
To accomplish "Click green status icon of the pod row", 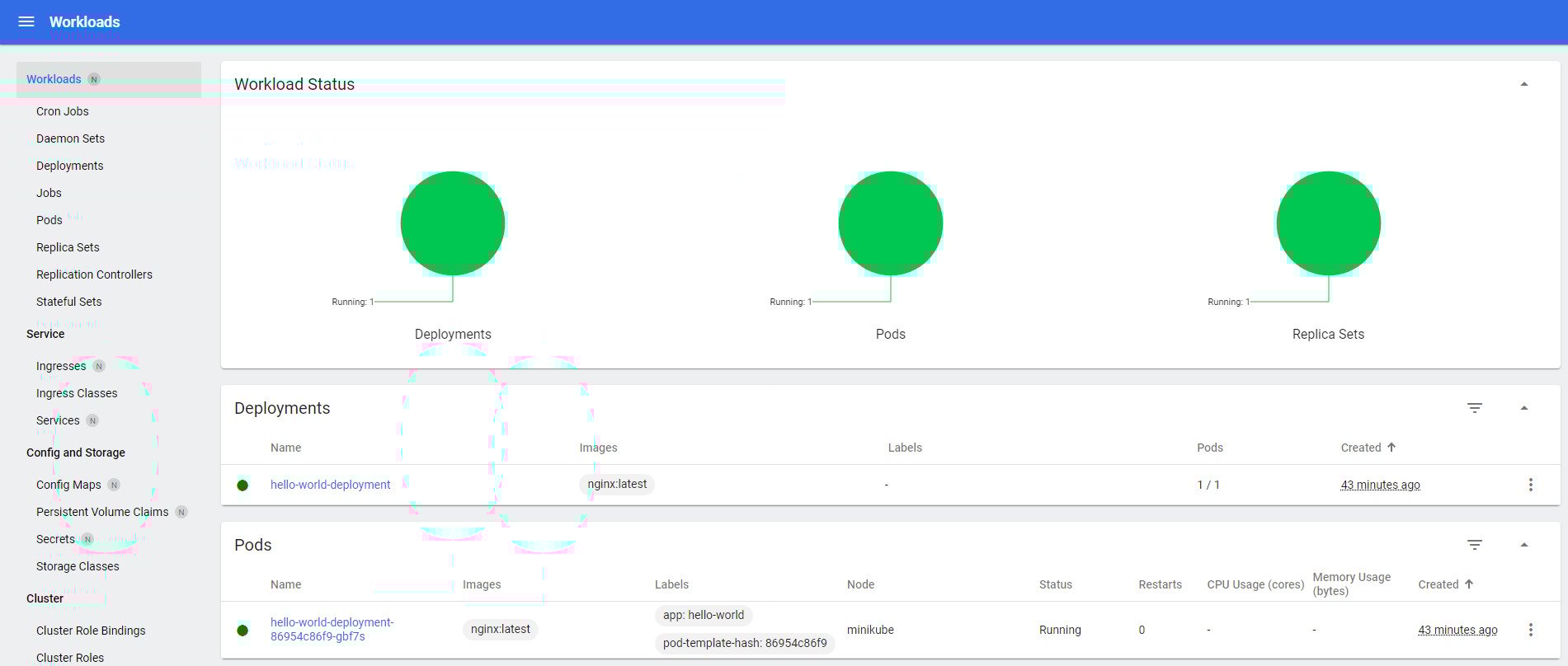I will coord(242,631).
